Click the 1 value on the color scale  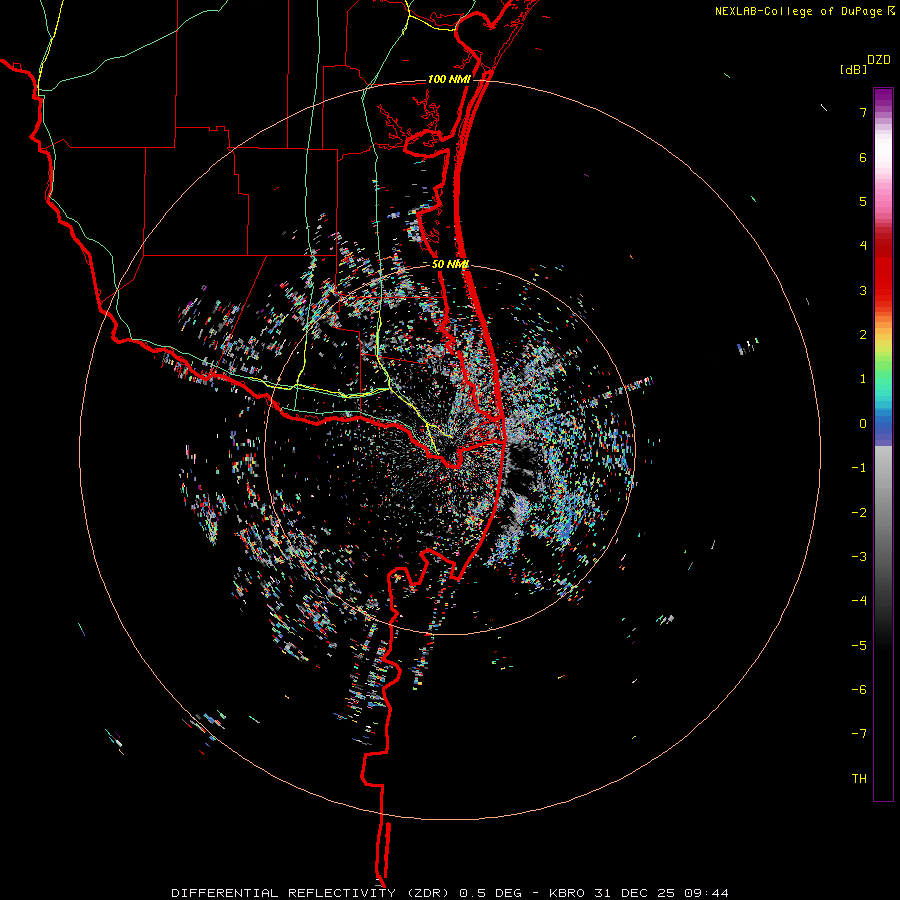(x=863, y=379)
